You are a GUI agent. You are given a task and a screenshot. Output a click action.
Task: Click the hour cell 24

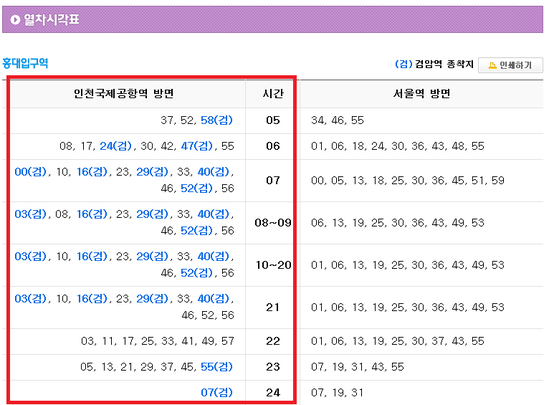pyautogui.click(x=273, y=393)
